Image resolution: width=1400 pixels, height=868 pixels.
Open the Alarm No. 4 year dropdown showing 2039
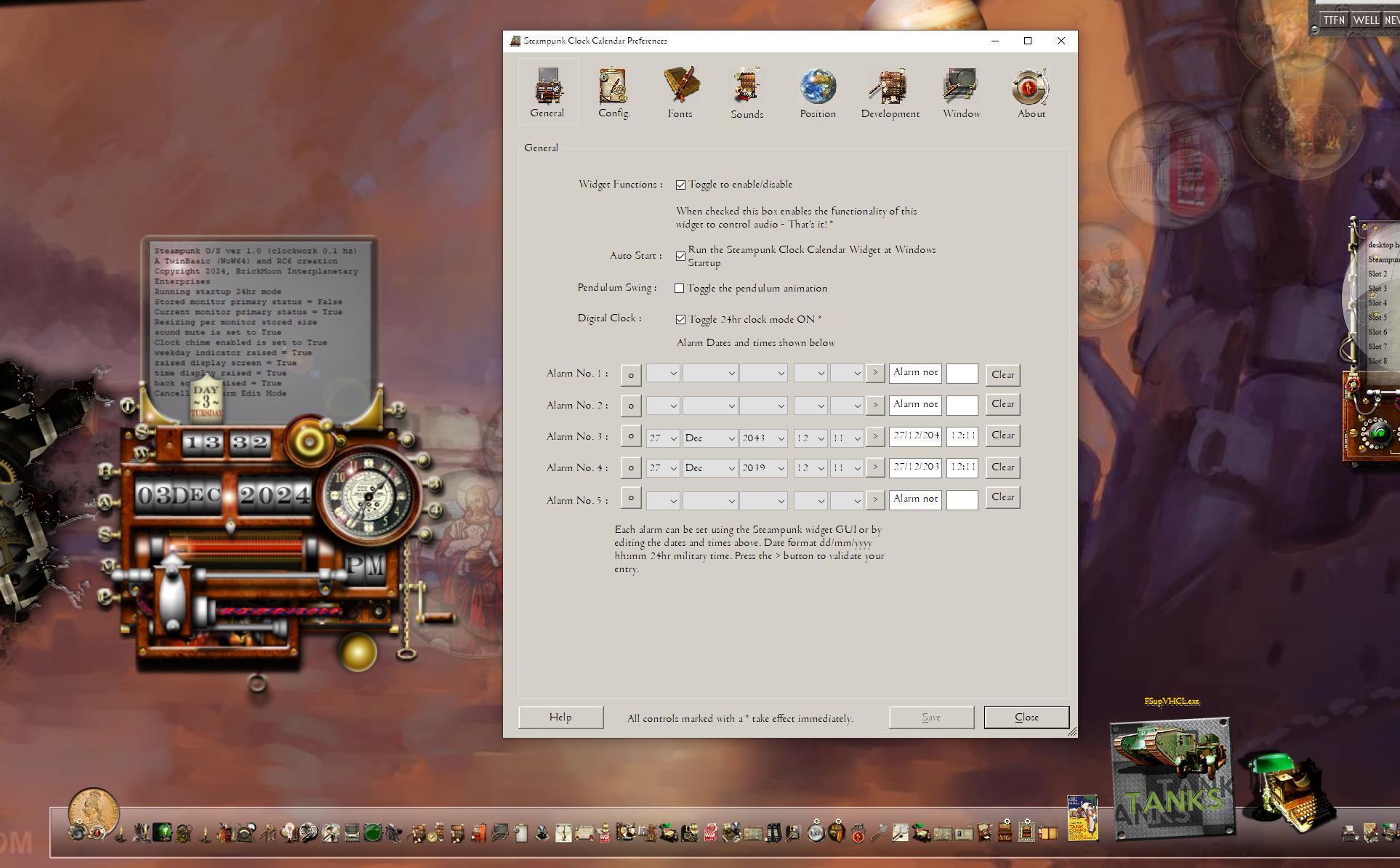click(x=763, y=467)
